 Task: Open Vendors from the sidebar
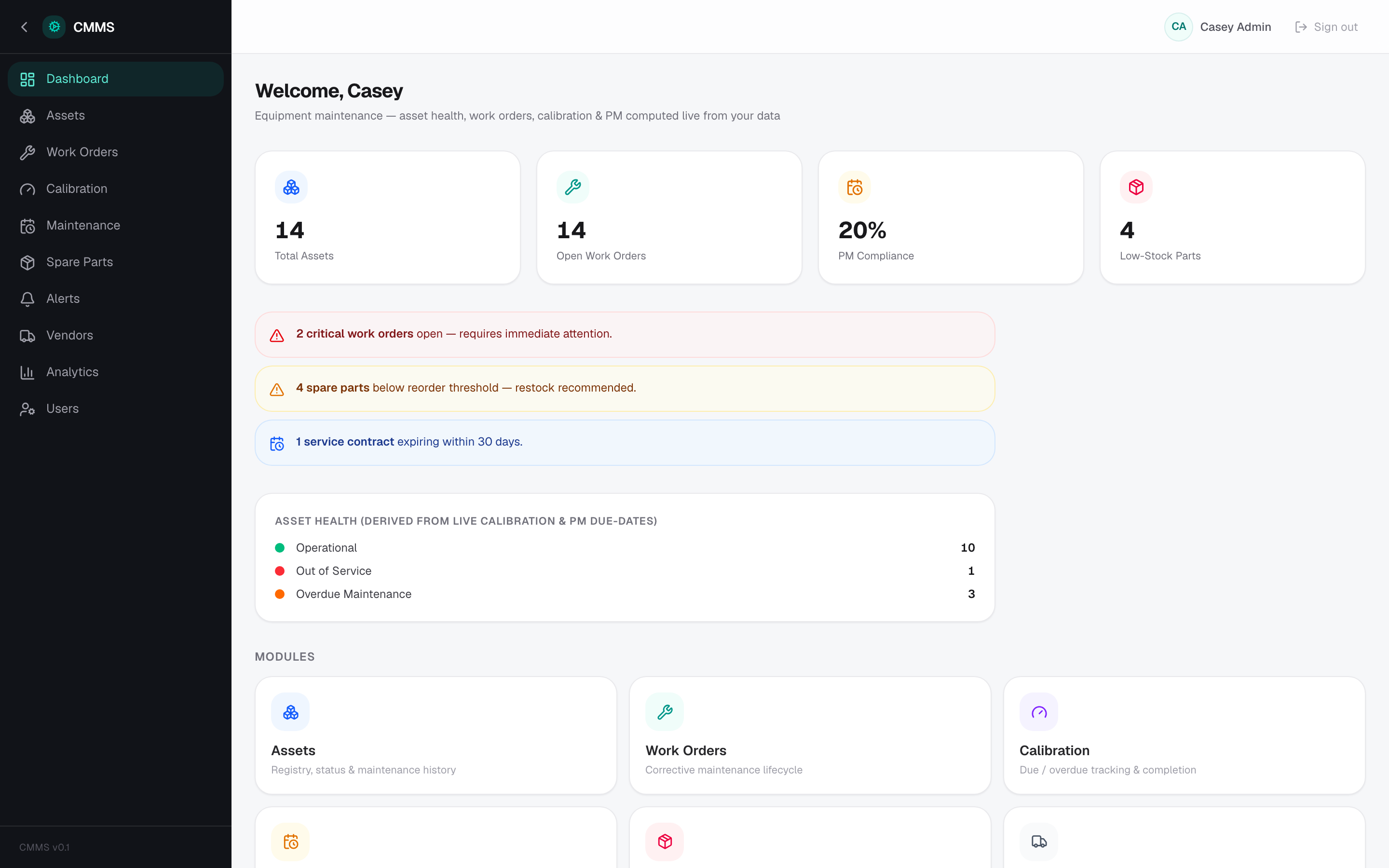pos(116,336)
